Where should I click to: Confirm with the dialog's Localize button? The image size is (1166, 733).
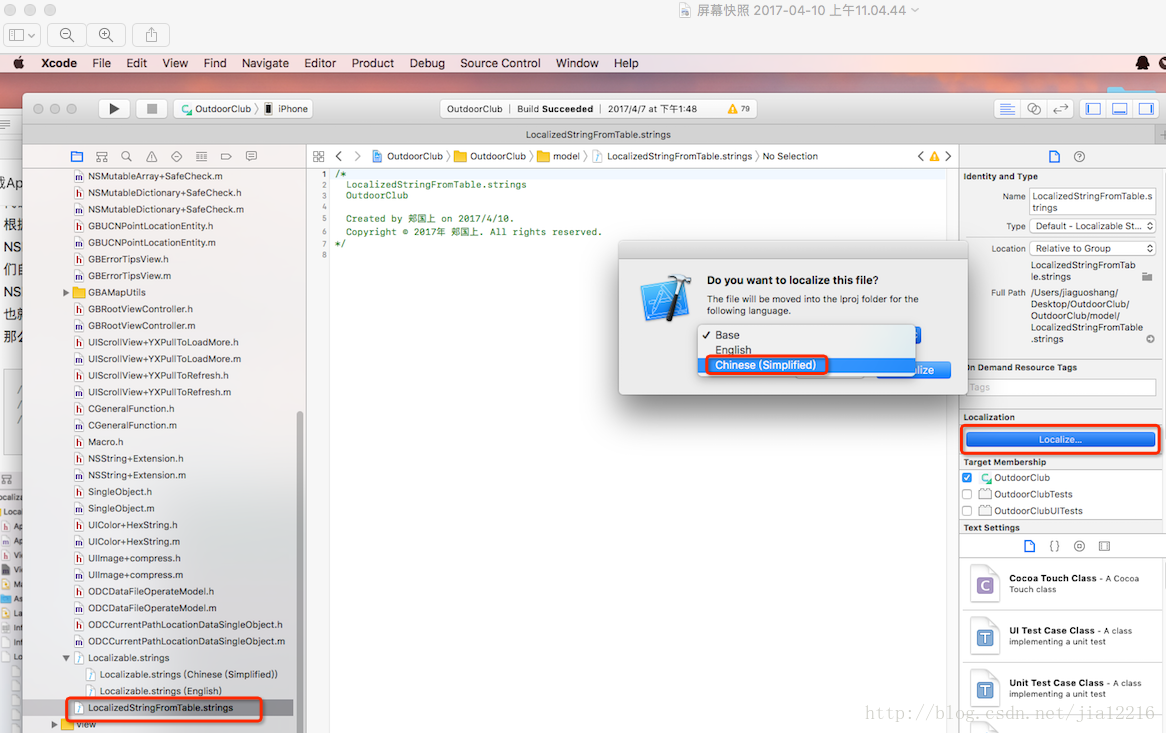coord(913,370)
